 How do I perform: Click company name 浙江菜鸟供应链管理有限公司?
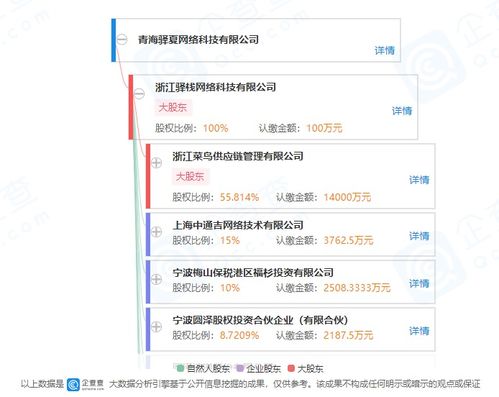[238, 156]
